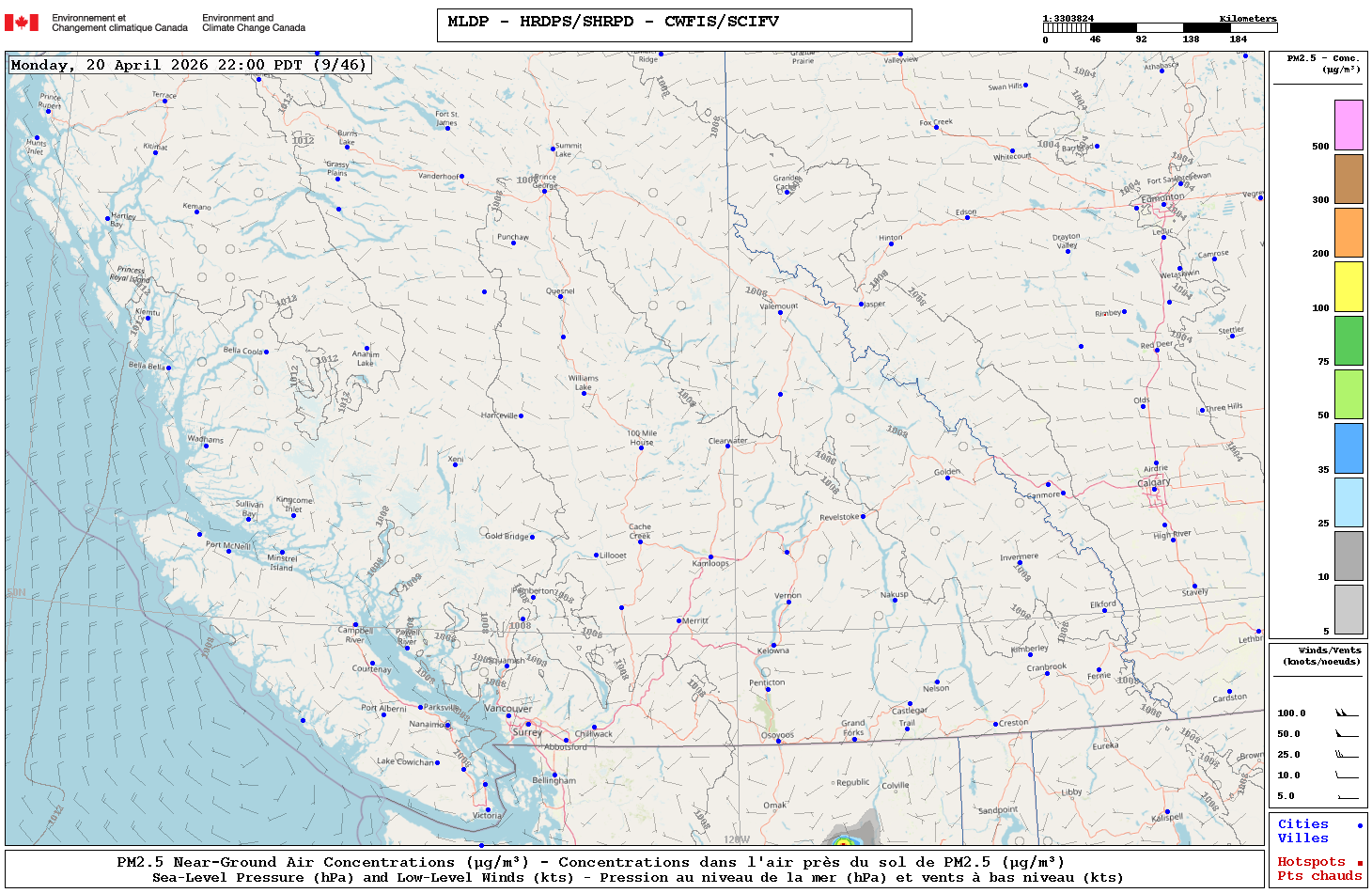Viewport: 1372px width, 893px height.
Task: Select the Prince George city dot
Action: coord(544,191)
